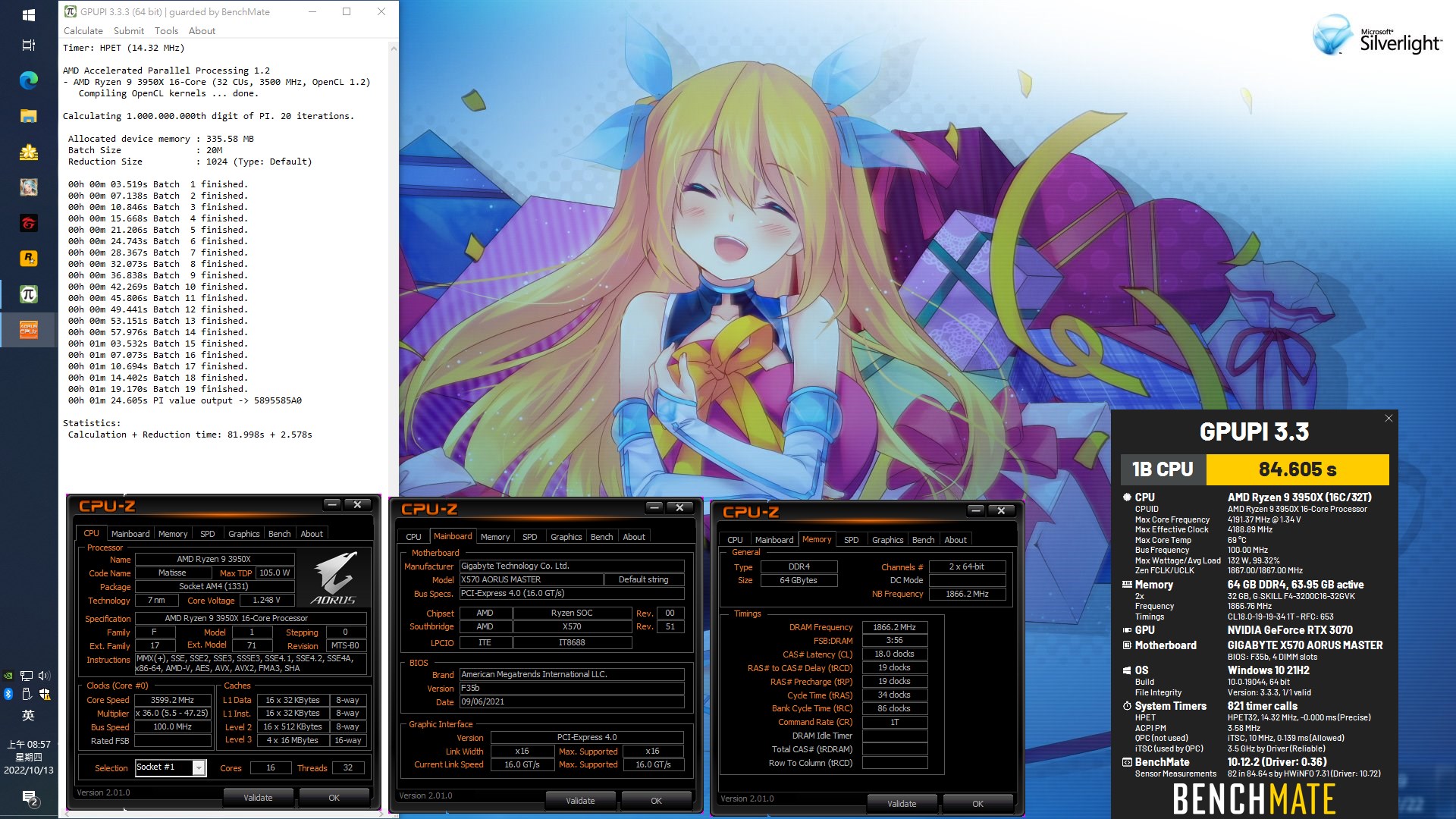
Task: Open Rockstar Games Launcher taskbar icon
Action: point(28,259)
